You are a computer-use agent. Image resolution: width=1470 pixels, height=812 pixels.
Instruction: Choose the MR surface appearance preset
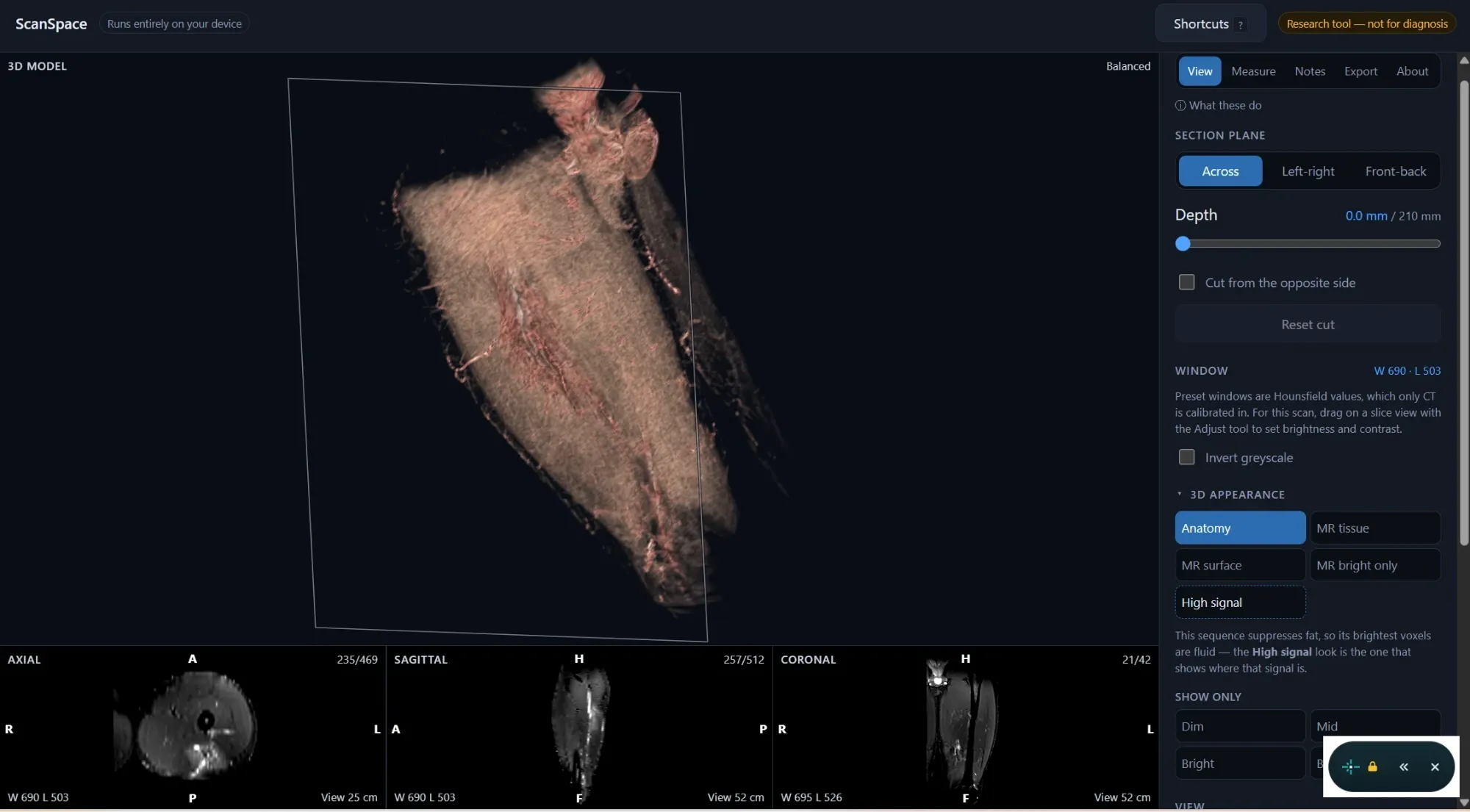click(x=1240, y=565)
